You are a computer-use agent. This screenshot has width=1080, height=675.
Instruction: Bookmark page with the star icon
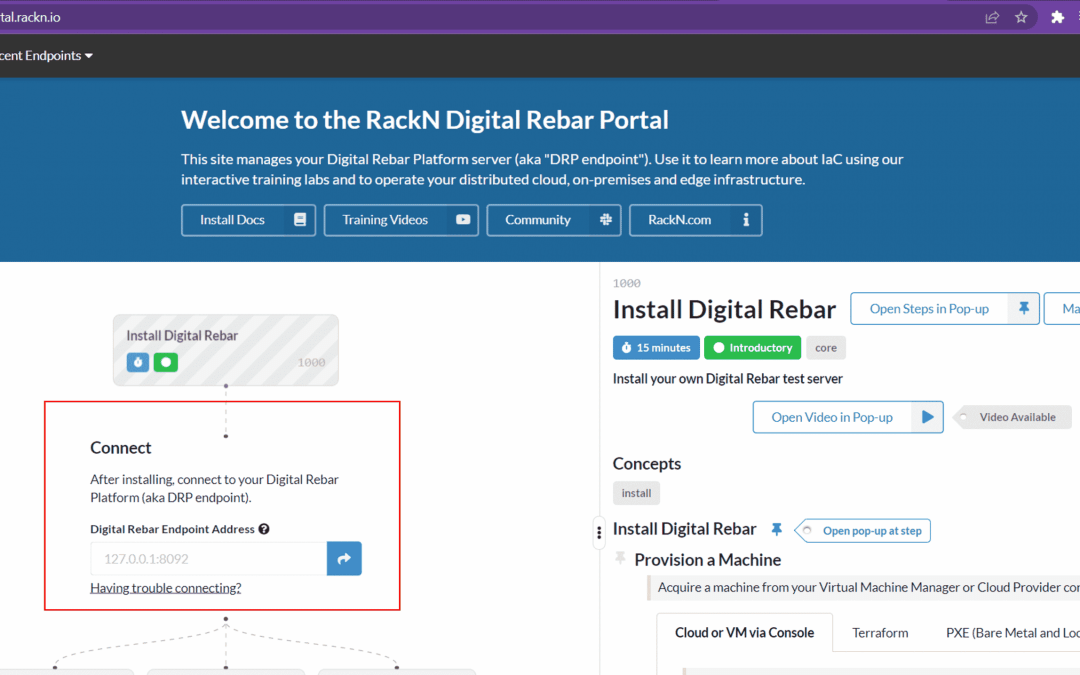(1021, 17)
